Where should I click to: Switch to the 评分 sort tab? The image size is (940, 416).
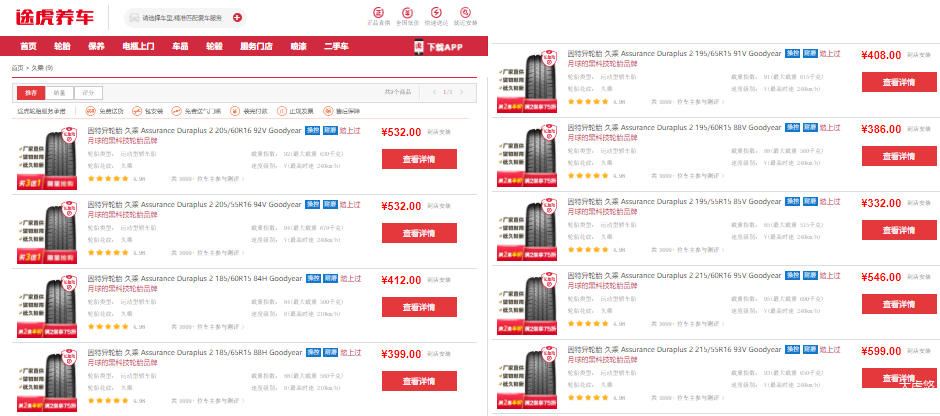[x=87, y=92]
